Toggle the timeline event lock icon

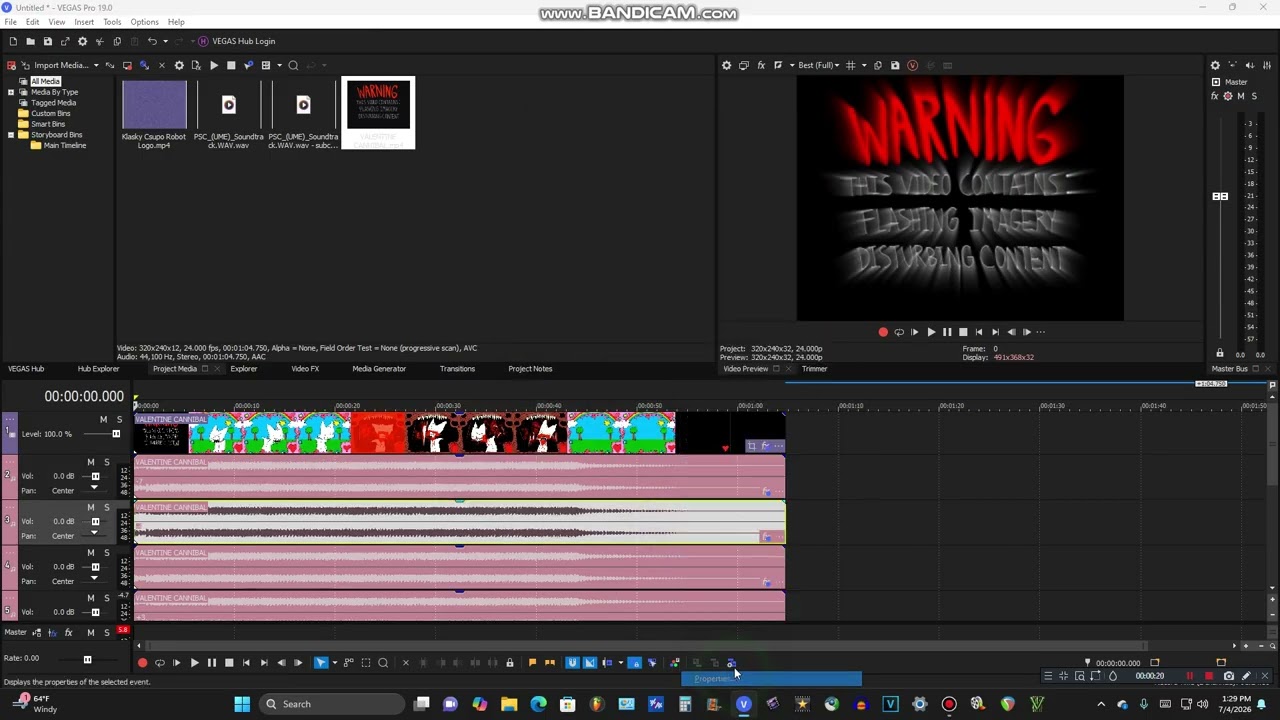click(510, 663)
